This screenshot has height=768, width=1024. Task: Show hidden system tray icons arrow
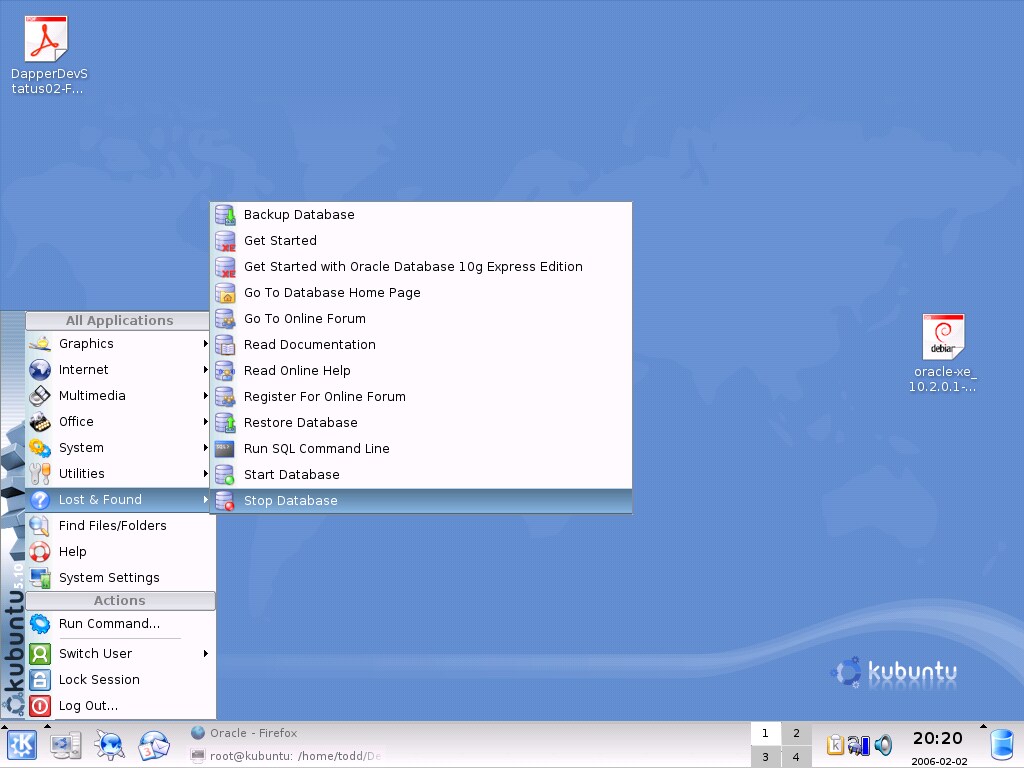[984, 726]
